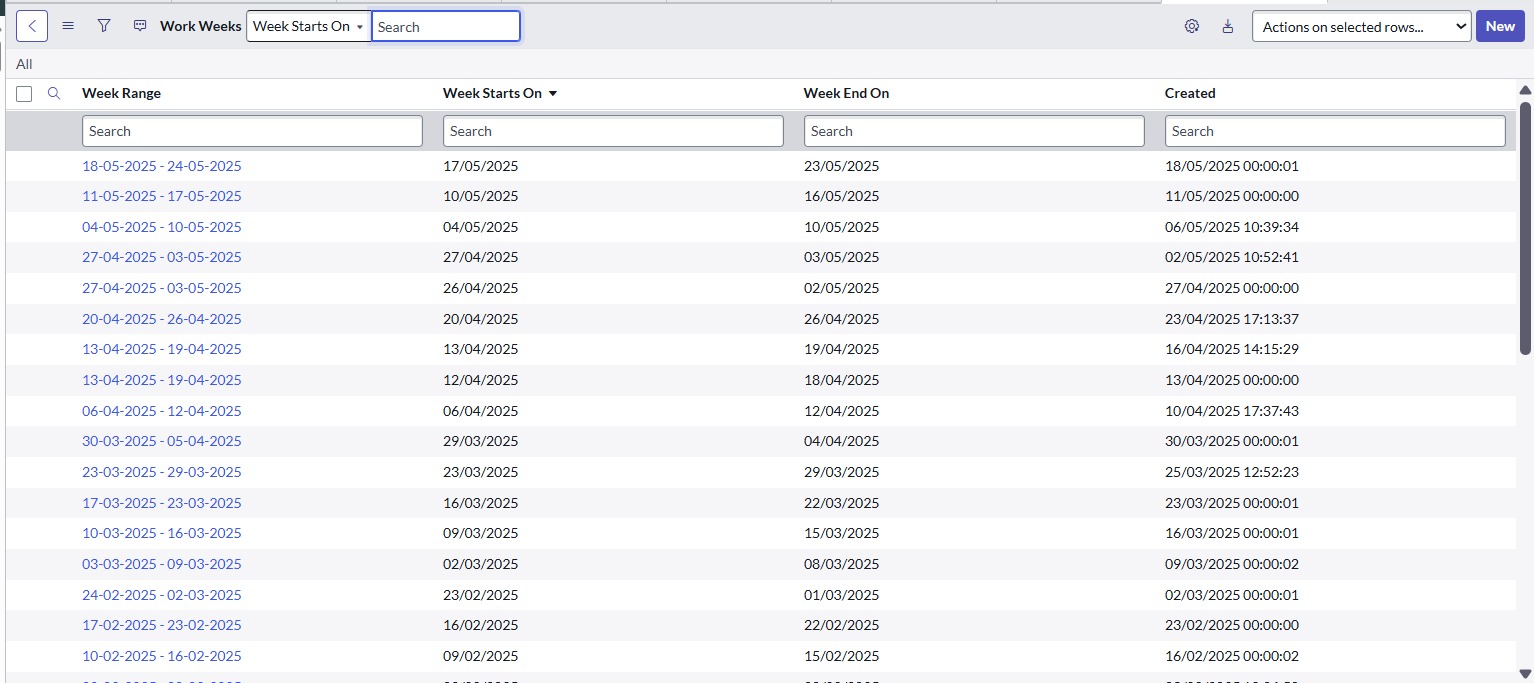Screen dimensions: 1534x683
Task: Open the list context menu hamburger icon
Action: (x=68, y=26)
